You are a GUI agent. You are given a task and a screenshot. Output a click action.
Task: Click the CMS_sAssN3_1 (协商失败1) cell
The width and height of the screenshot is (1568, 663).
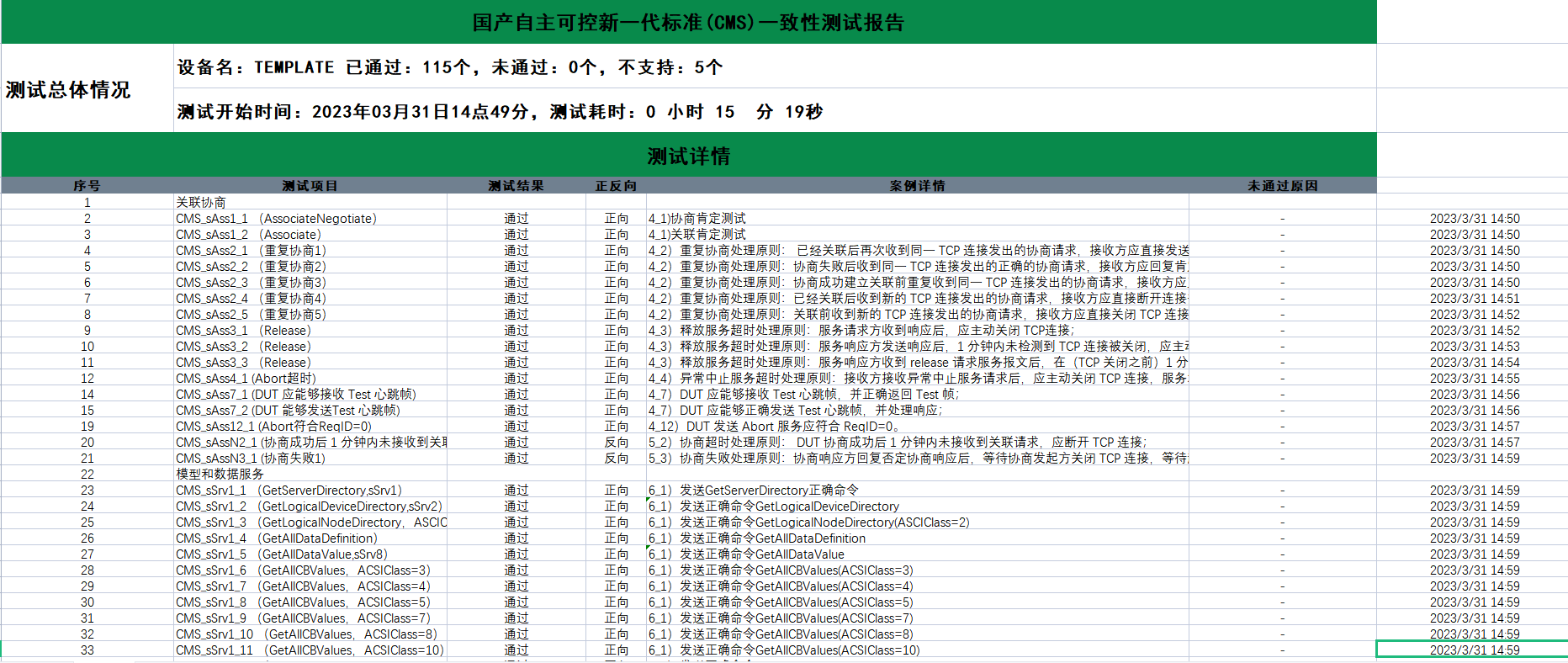pos(310,458)
